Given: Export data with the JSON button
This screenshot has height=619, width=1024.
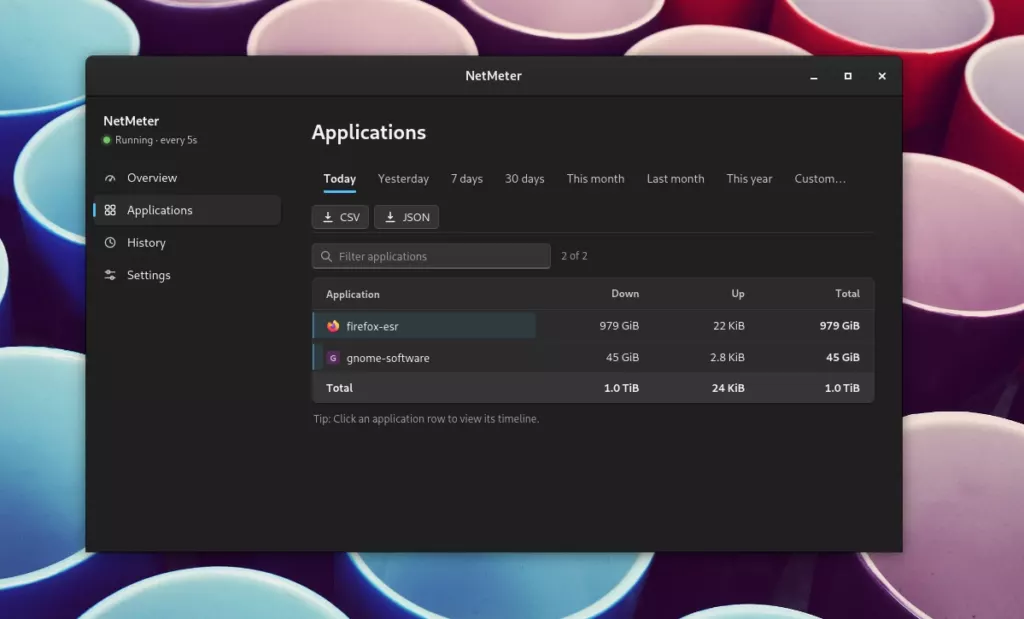Looking at the screenshot, I should point(406,217).
